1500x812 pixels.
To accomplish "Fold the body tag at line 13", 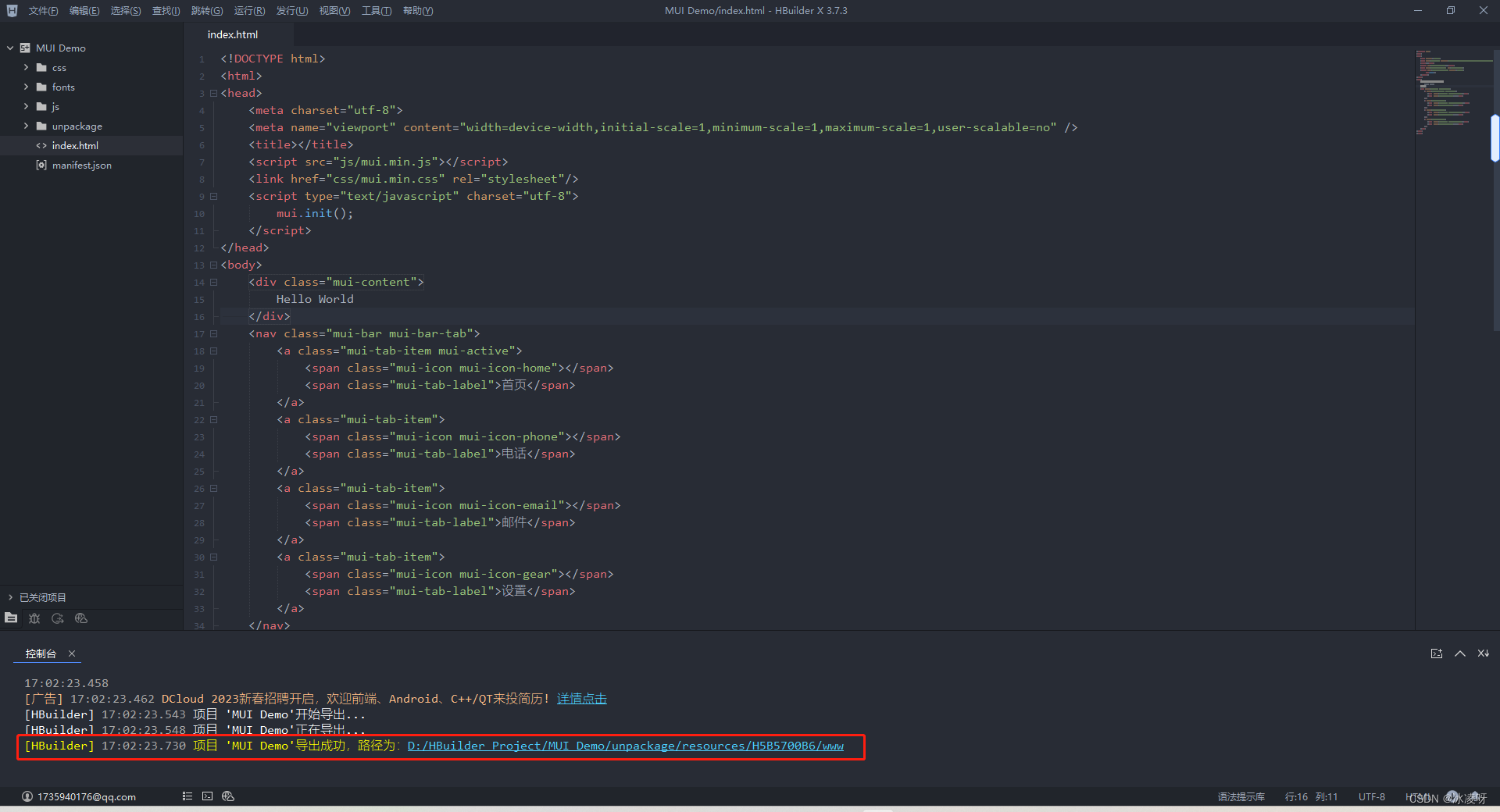I will click(213, 265).
